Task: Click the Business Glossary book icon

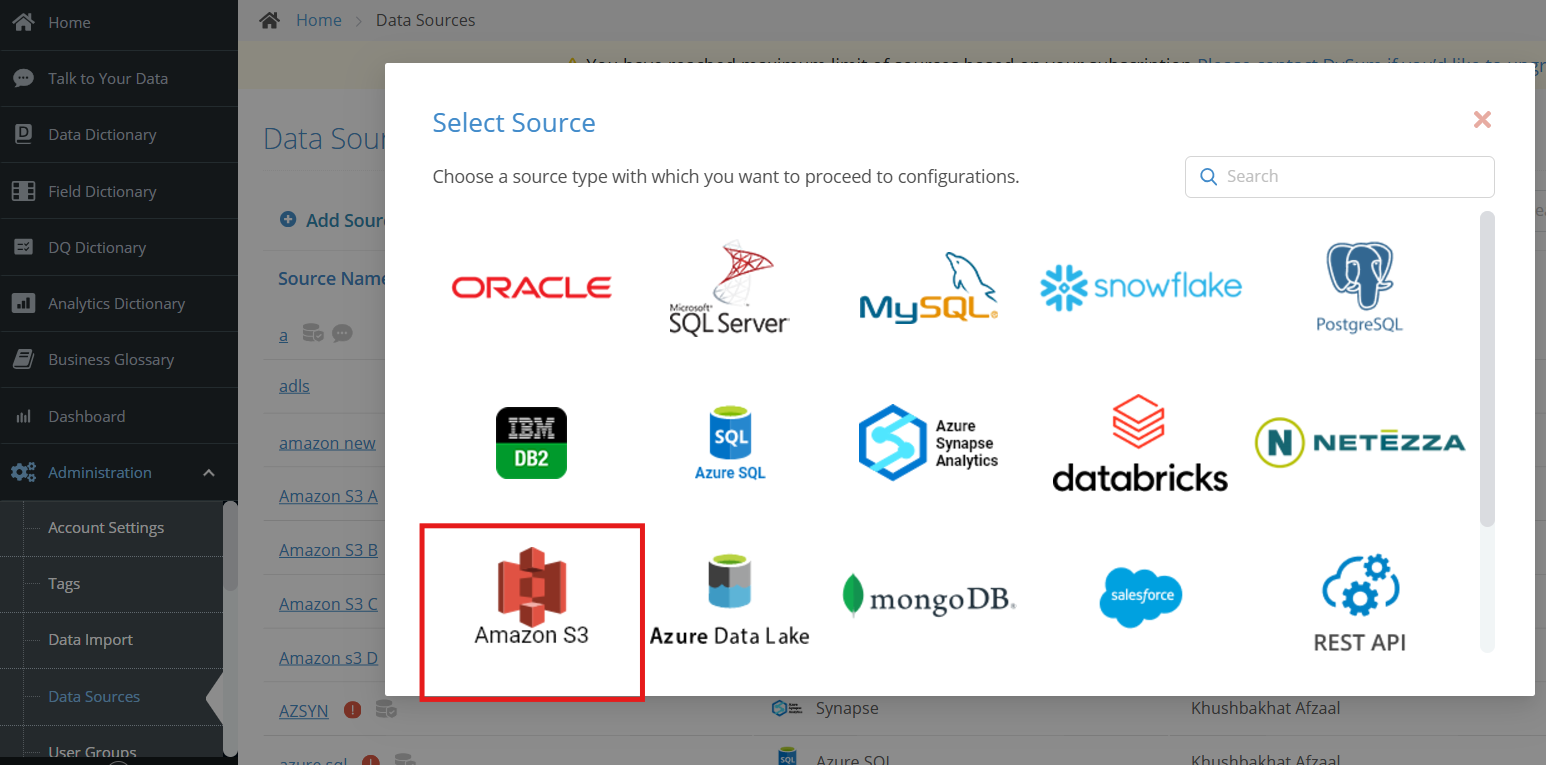Action: [x=24, y=359]
